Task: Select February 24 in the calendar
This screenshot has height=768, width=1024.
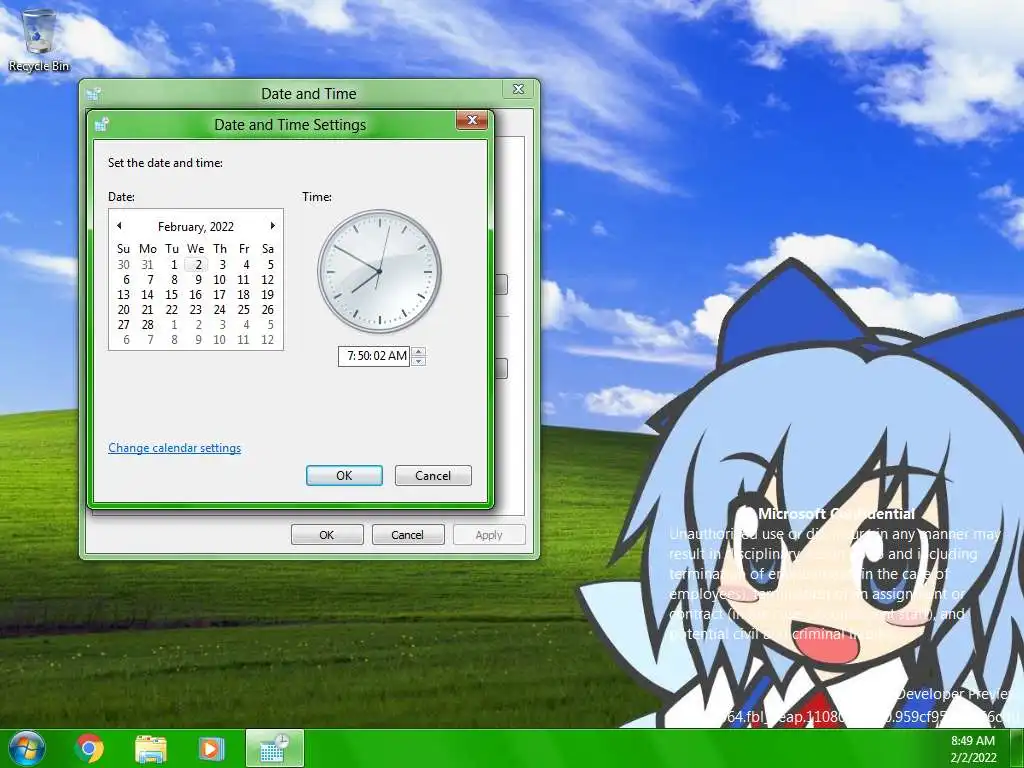Action: 219,310
